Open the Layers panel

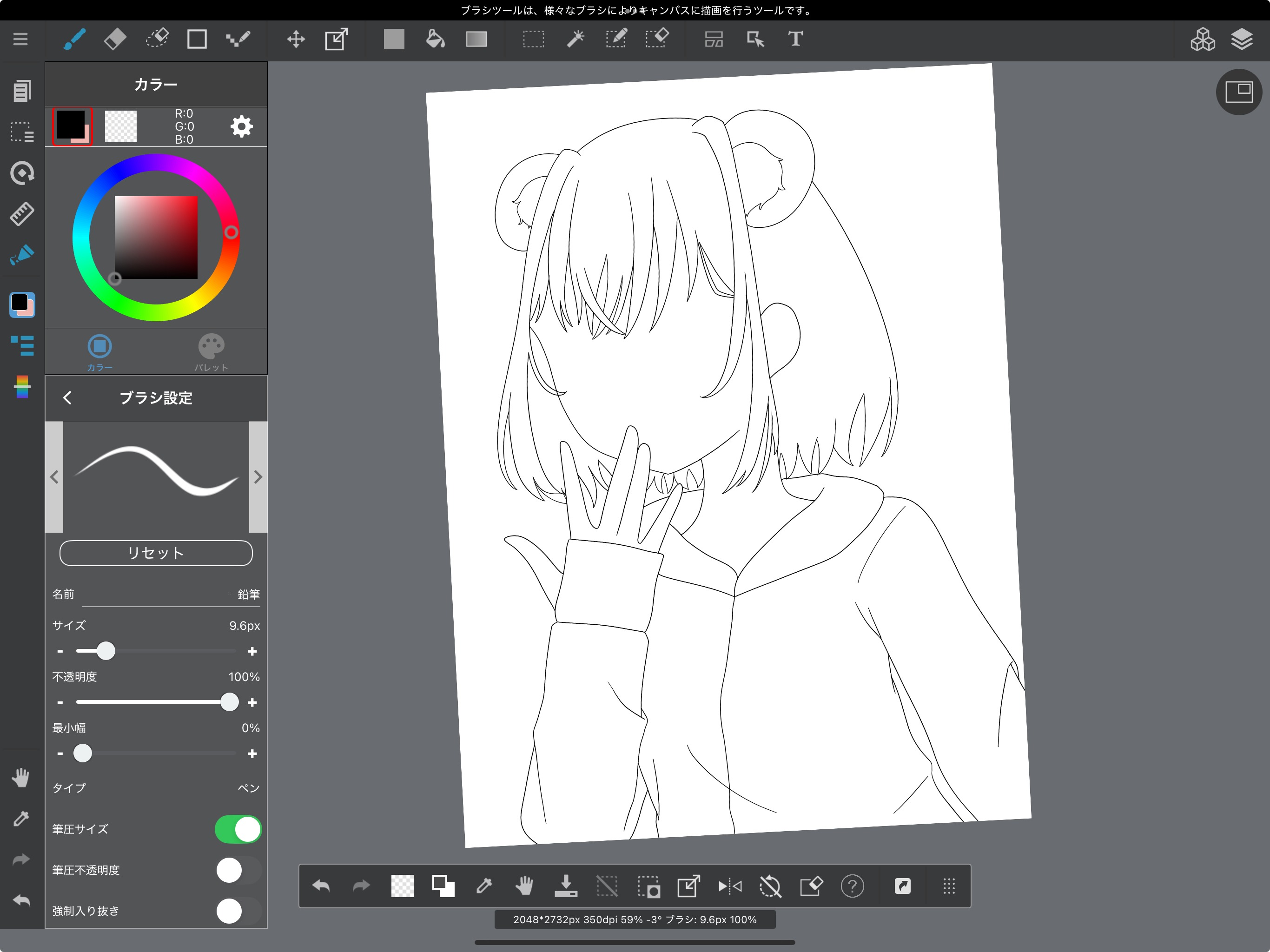[x=1242, y=39]
